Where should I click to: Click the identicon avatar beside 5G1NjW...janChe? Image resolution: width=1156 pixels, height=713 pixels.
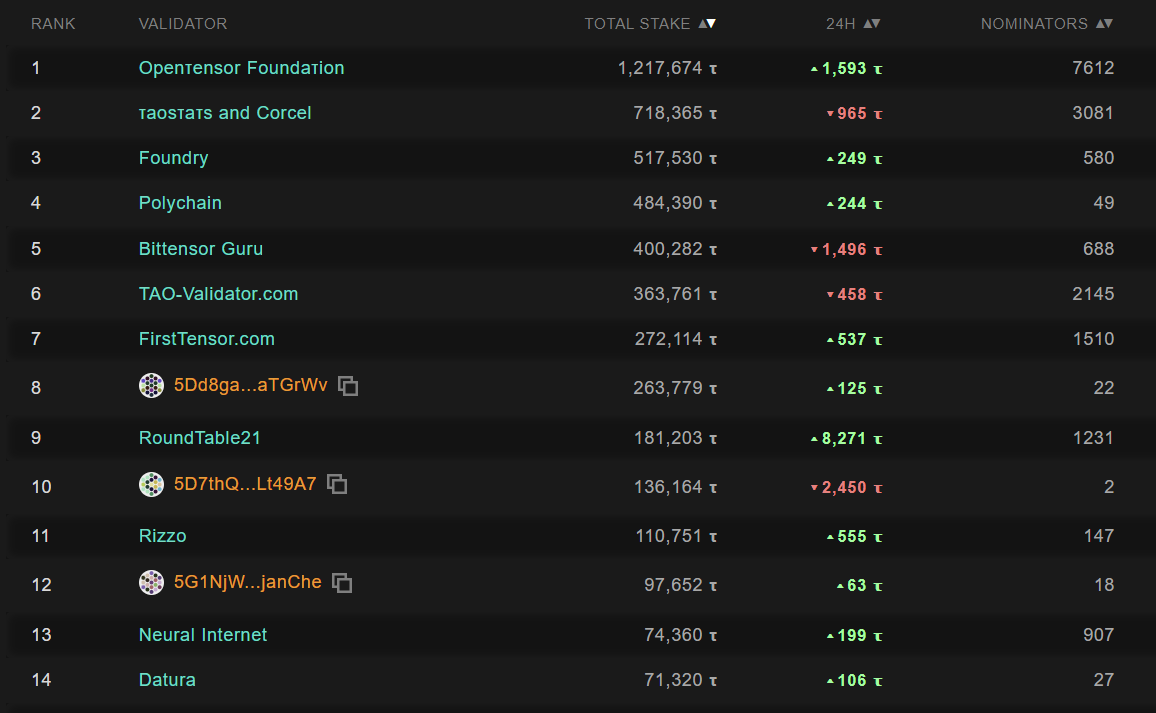coord(151,582)
